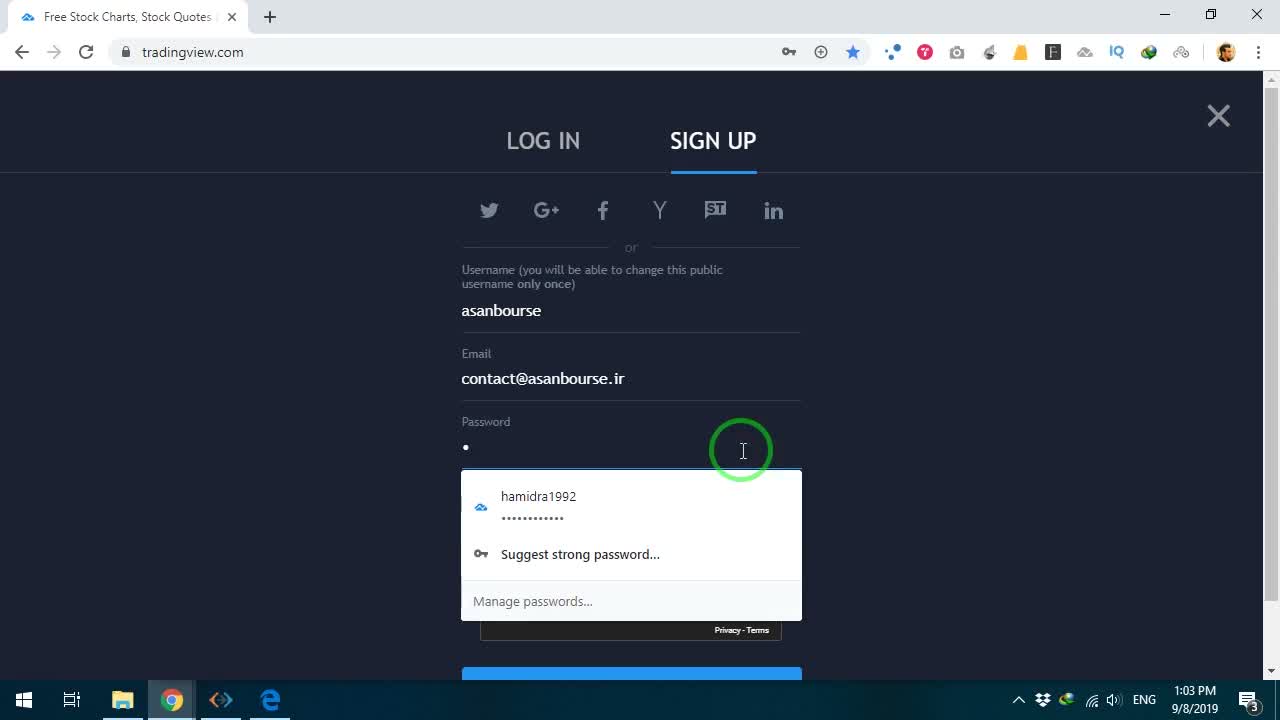Bookmark page with the star icon
The image size is (1280, 720).
coord(853,52)
